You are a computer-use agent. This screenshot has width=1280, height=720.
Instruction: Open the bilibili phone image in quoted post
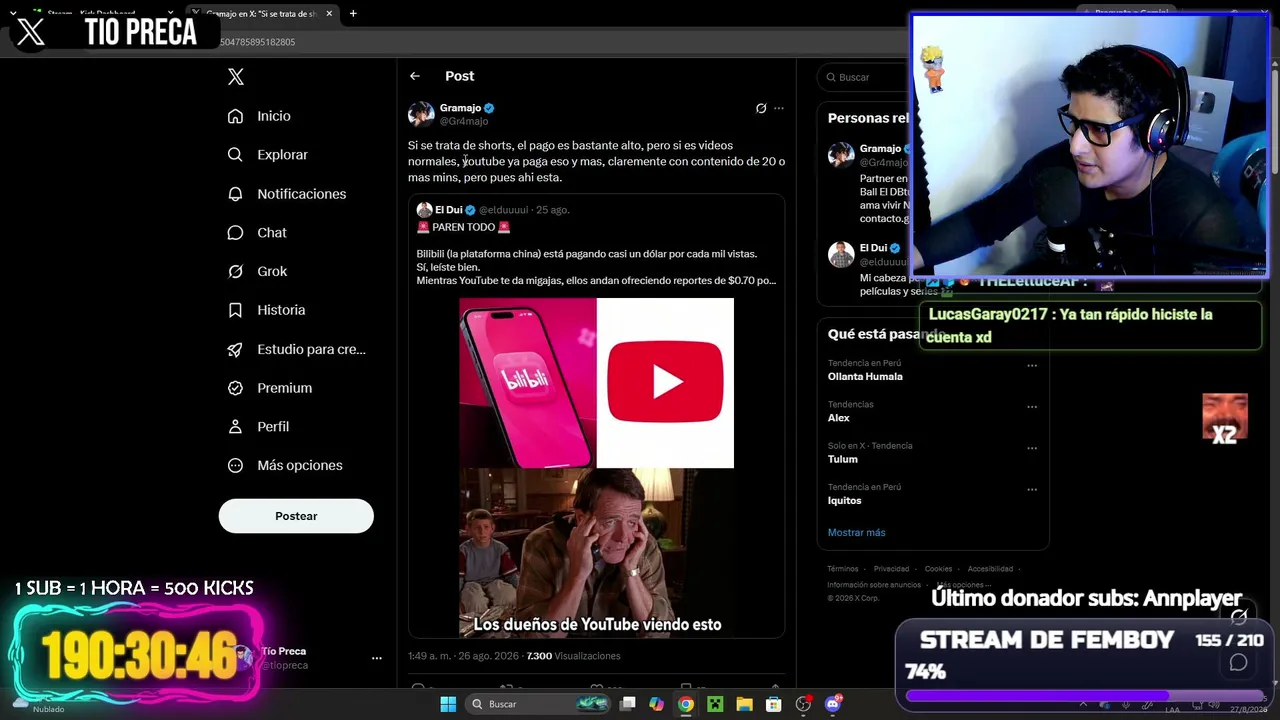coord(528,383)
